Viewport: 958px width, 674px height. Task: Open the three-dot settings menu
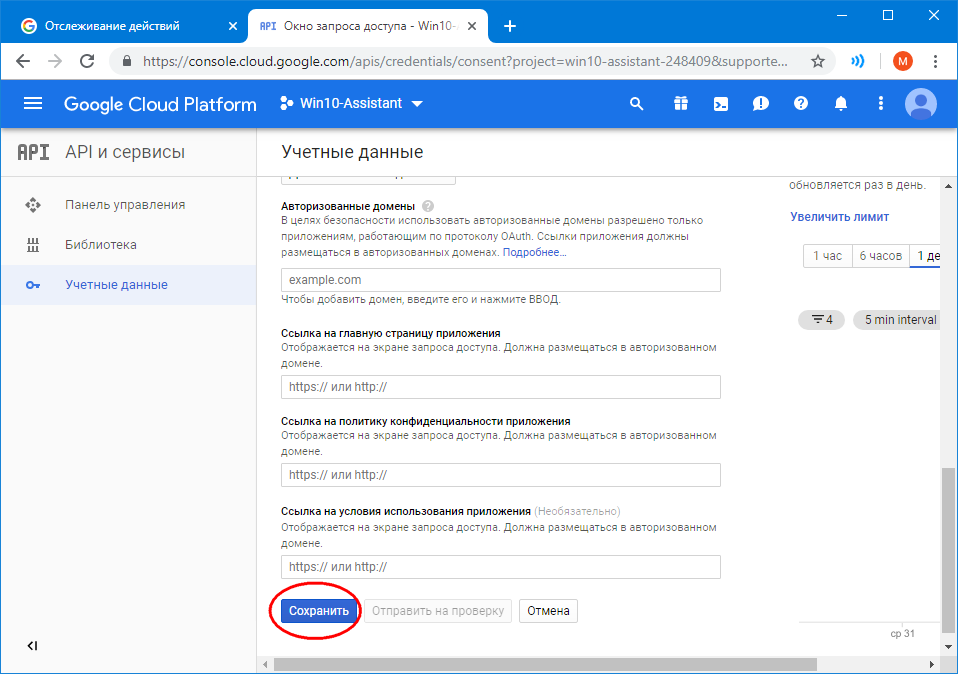point(881,104)
